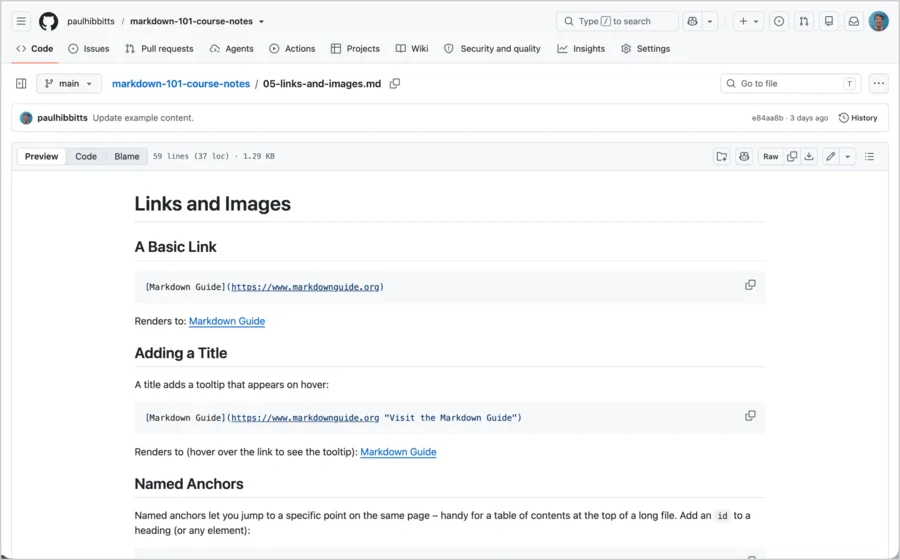Expand more edit options dropdown arrow

click(848, 157)
